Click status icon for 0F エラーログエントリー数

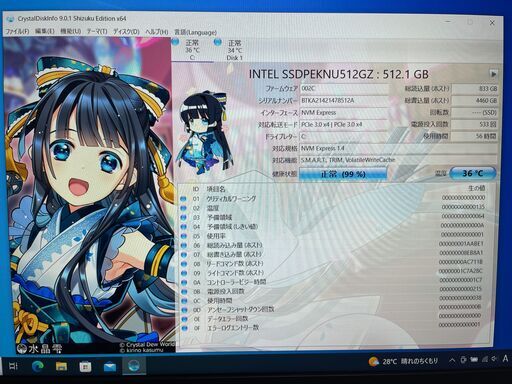click(185, 328)
